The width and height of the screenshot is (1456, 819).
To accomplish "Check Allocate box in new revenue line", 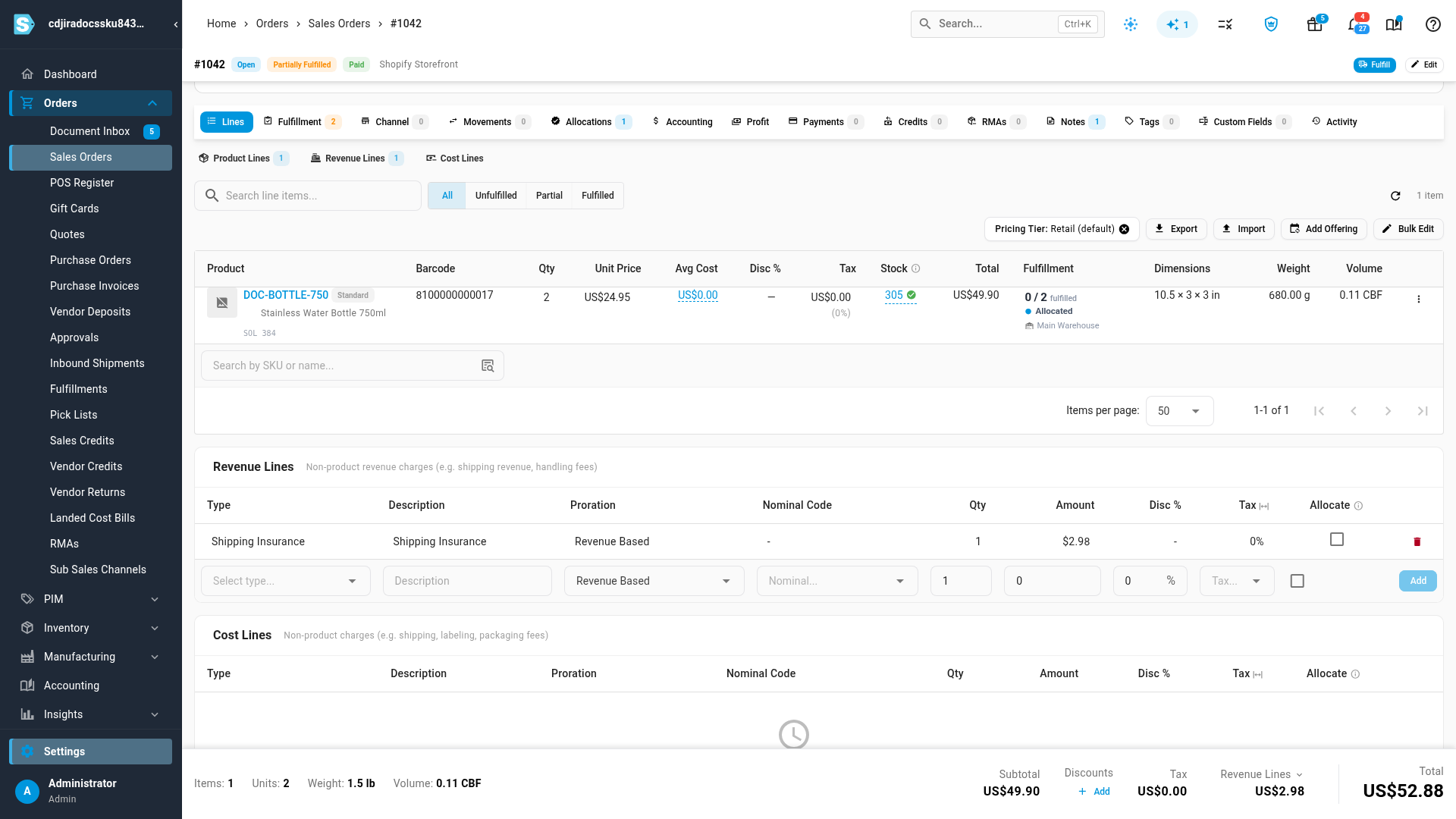I will [x=1298, y=581].
